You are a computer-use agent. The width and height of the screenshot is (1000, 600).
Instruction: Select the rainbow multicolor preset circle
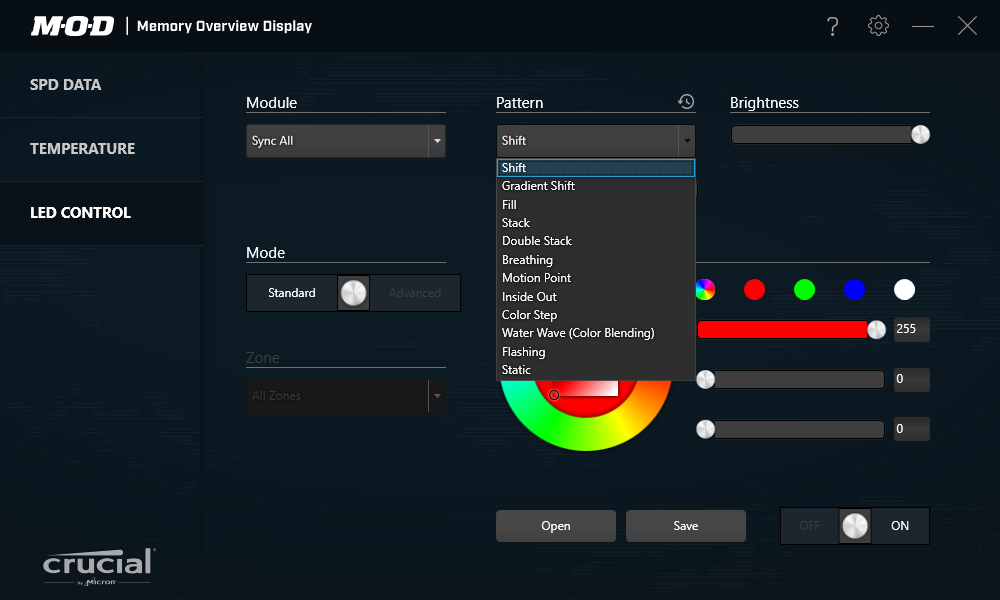point(705,290)
